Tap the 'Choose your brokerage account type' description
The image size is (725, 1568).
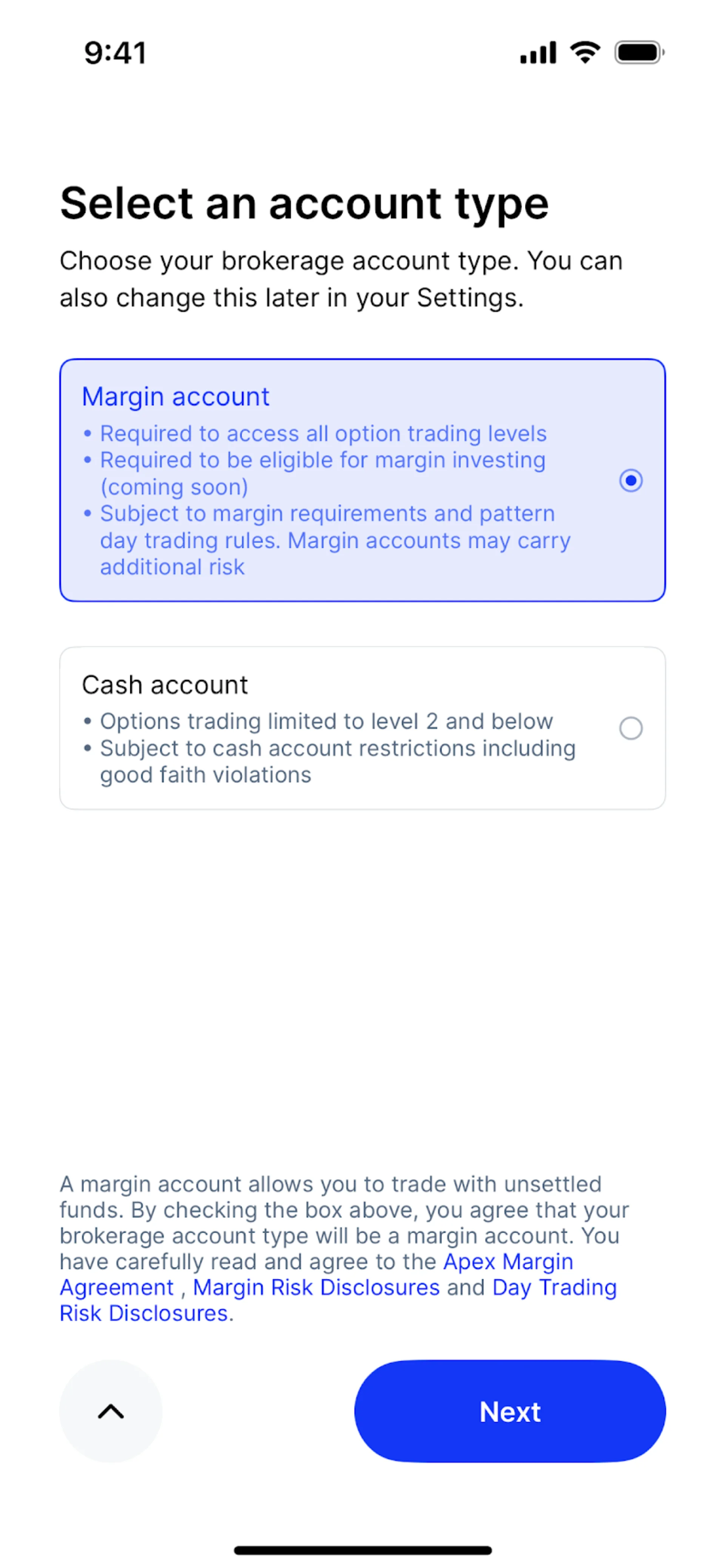pyautogui.click(x=341, y=279)
